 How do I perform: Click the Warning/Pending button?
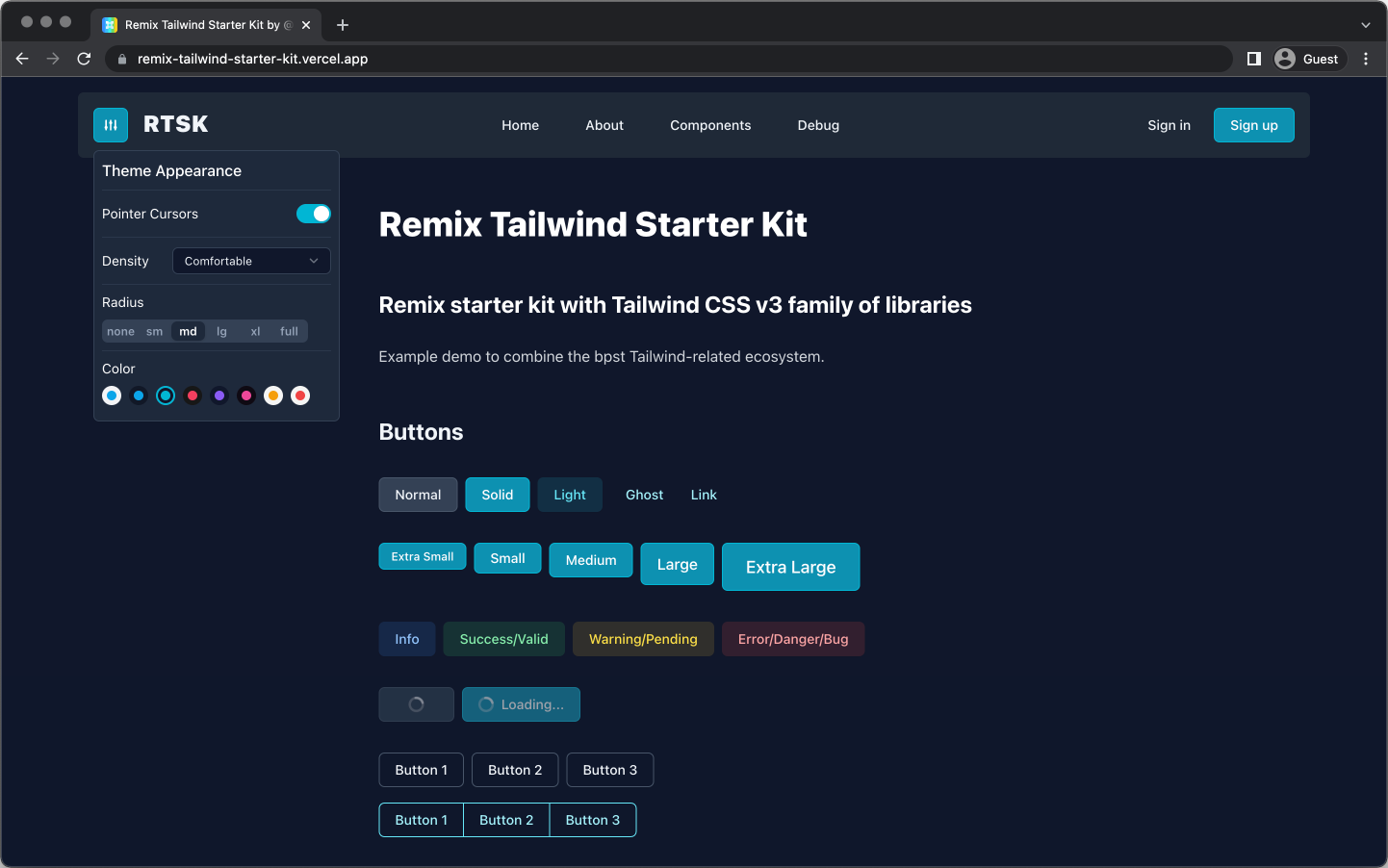pos(643,639)
